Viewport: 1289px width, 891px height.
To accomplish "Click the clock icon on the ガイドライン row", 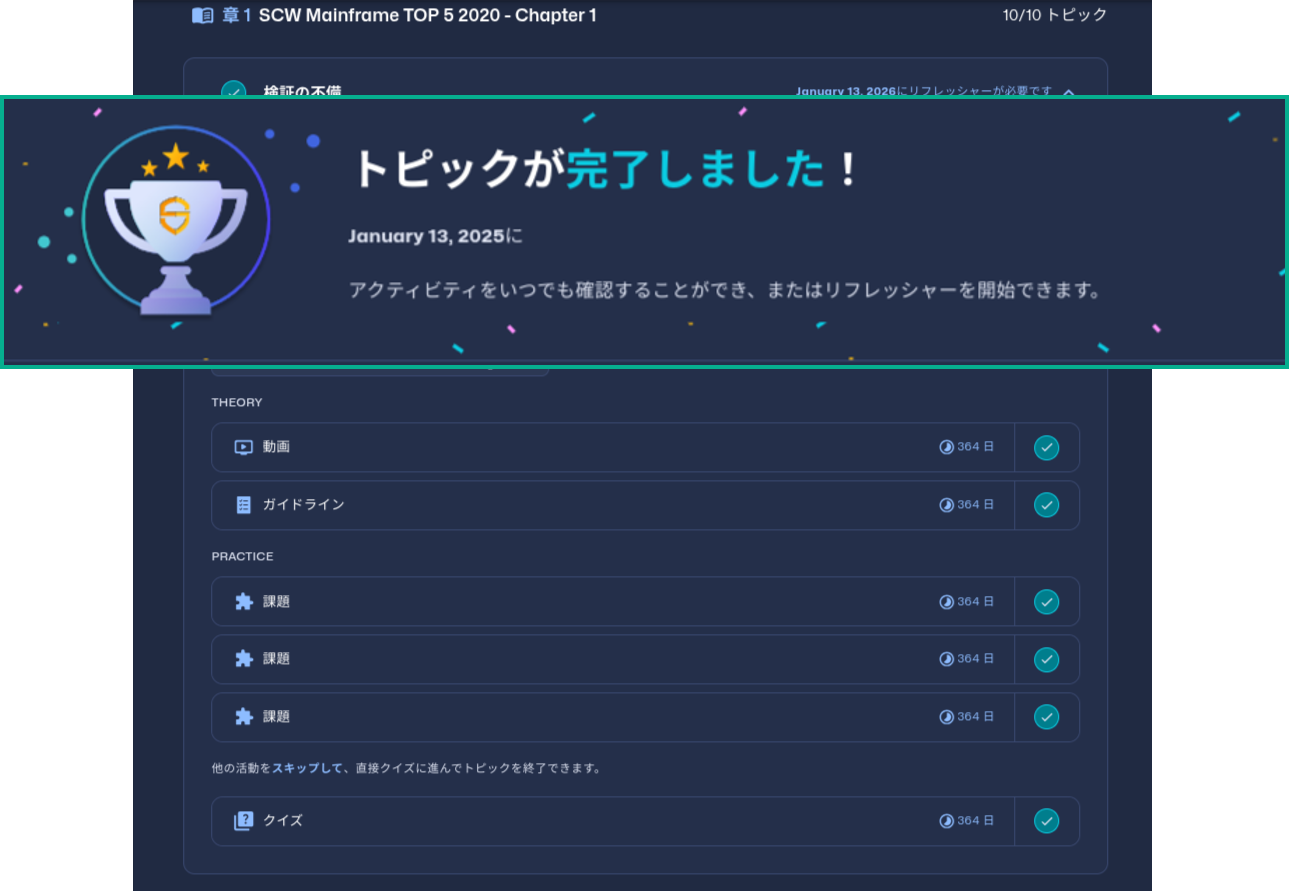I will [x=946, y=504].
